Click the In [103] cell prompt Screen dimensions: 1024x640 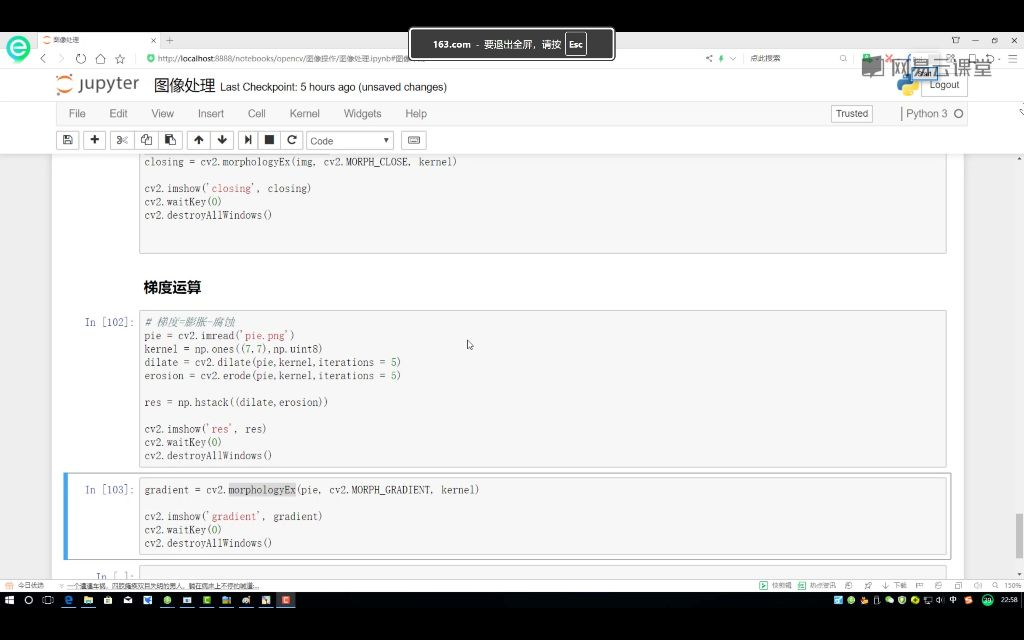(x=109, y=490)
